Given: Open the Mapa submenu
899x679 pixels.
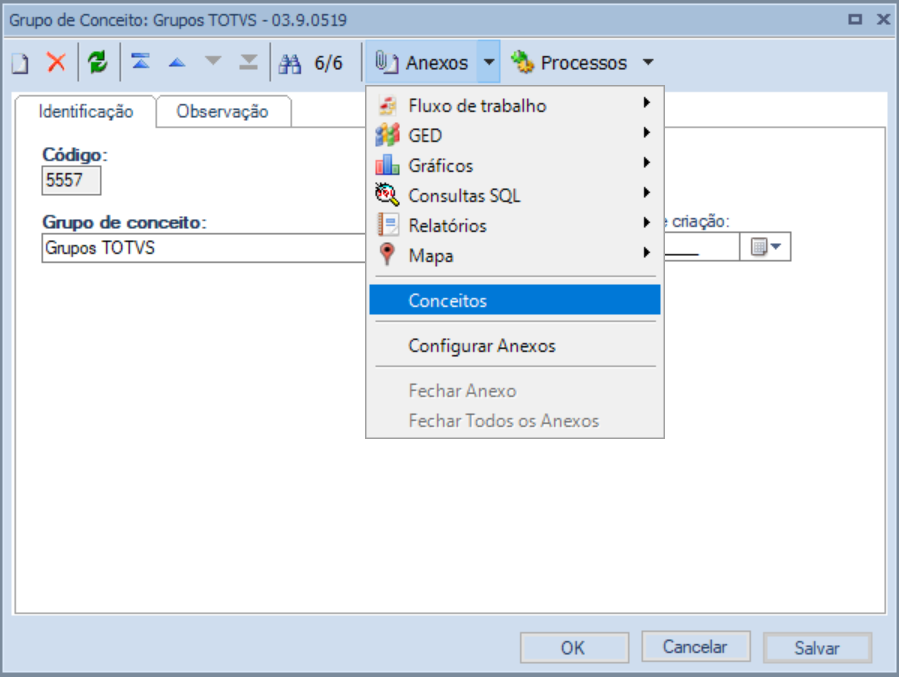Looking at the screenshot, I should 515,255.
